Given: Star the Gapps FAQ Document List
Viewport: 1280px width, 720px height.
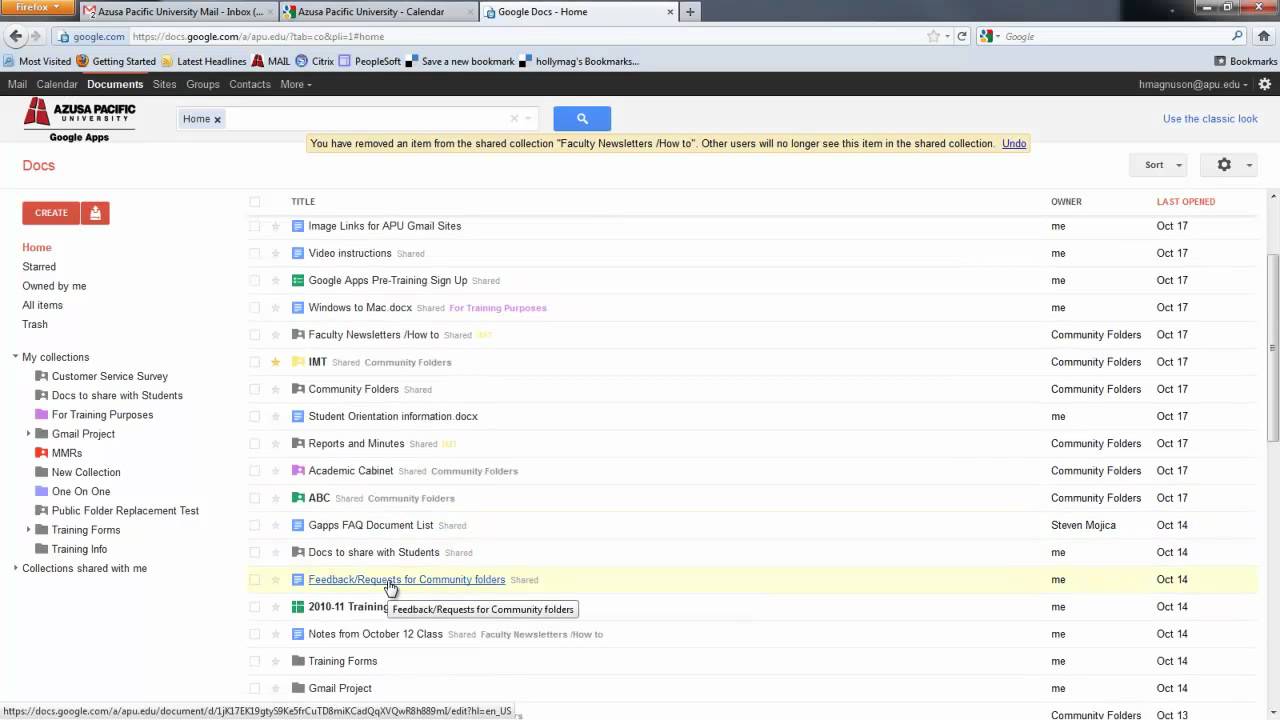Looking at the screenshot, I should (276, 525).
